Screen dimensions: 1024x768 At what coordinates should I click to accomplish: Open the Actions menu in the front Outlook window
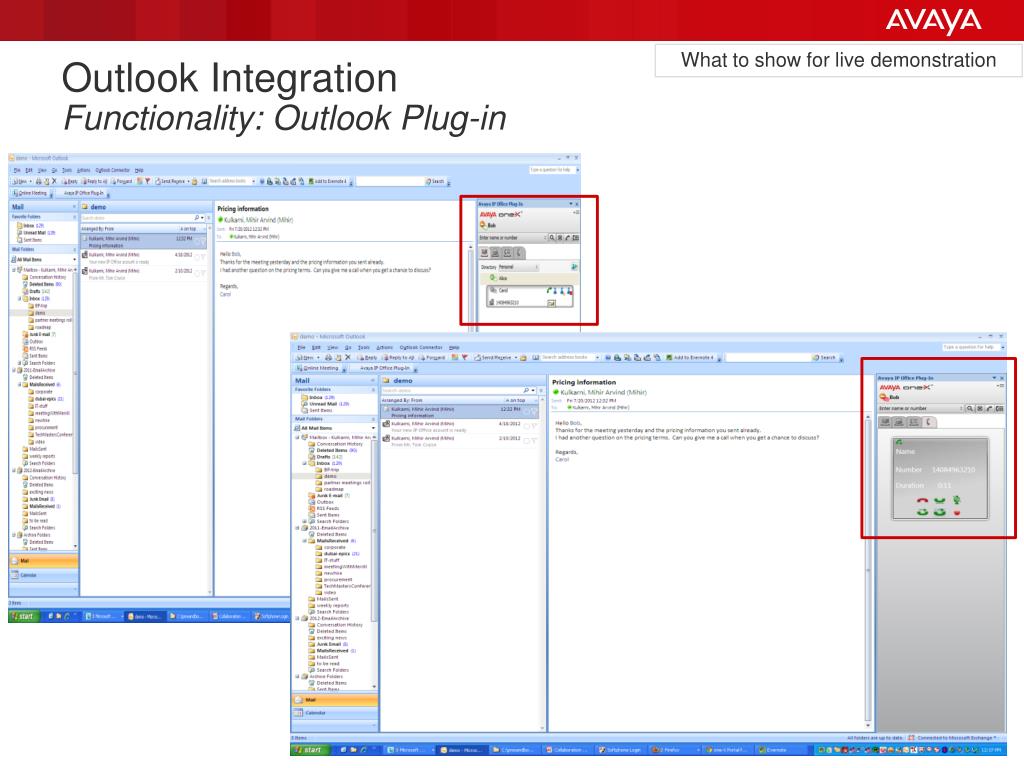385,347
